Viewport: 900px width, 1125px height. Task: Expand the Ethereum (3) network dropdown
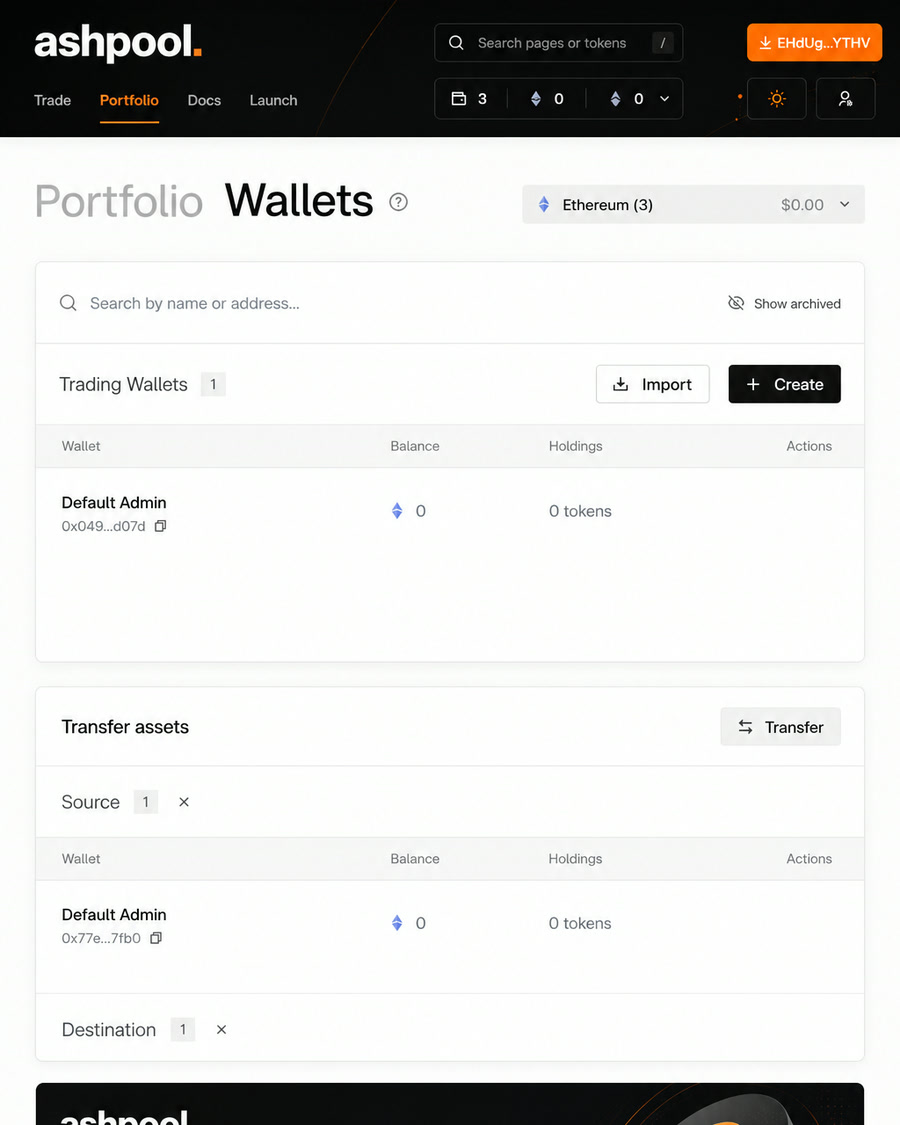693,204
